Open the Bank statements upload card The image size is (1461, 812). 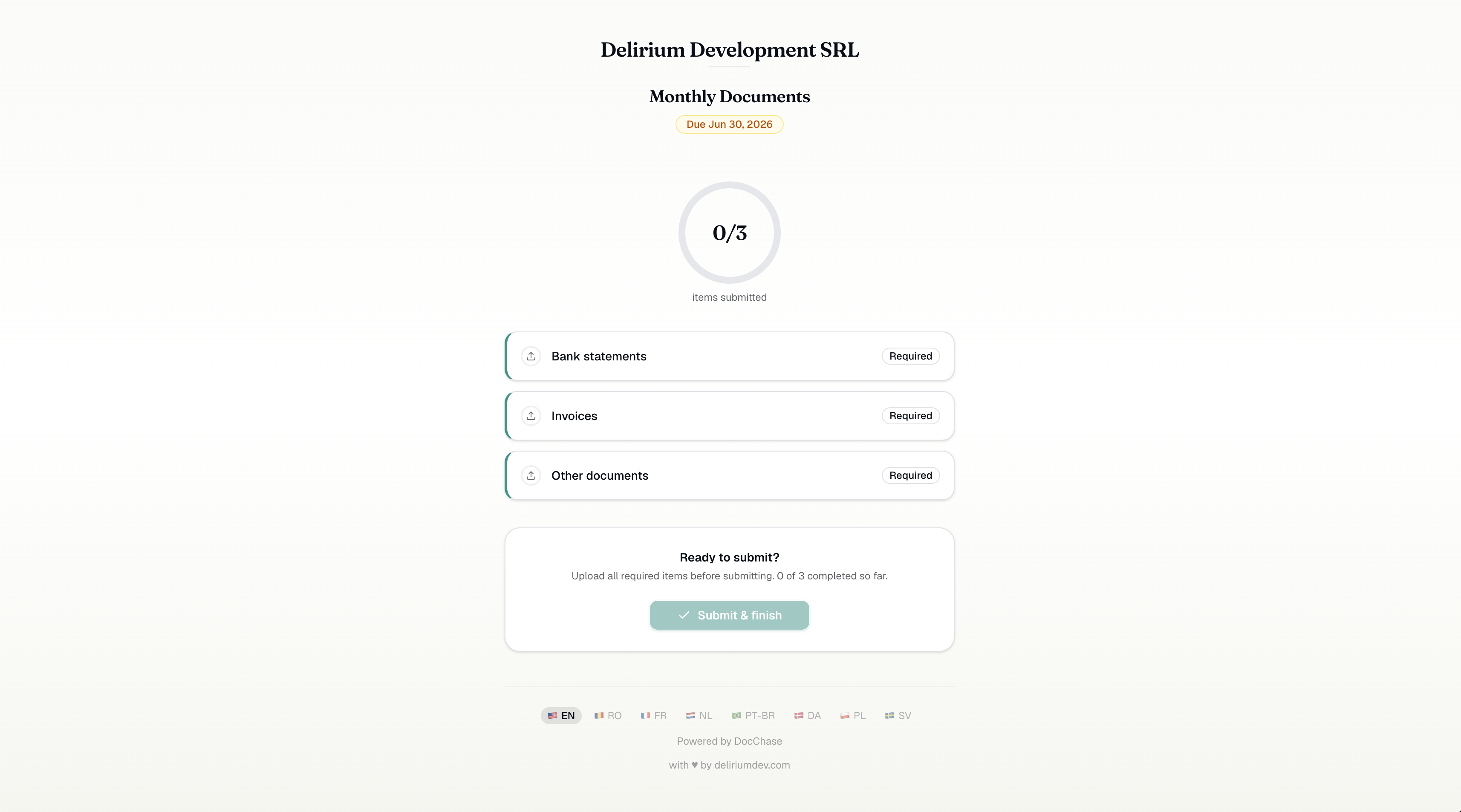729,356
